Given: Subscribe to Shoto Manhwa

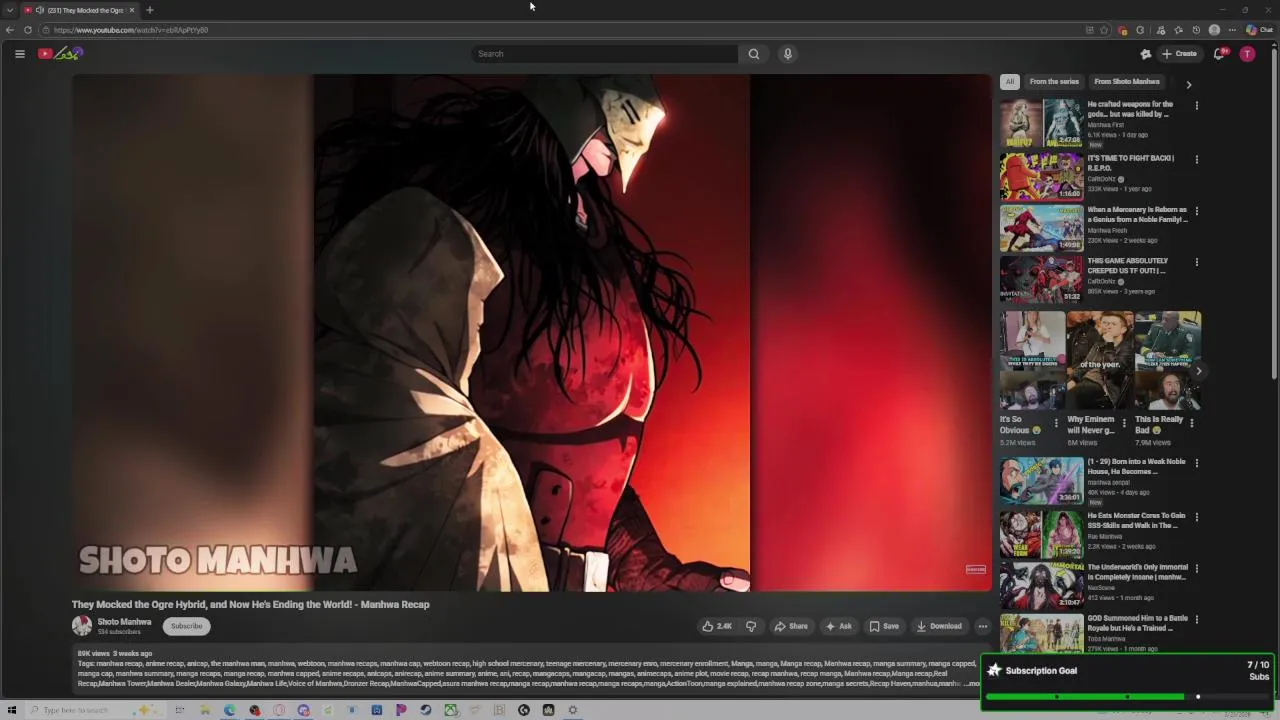Looking at the screenshot, I should 186,626.
